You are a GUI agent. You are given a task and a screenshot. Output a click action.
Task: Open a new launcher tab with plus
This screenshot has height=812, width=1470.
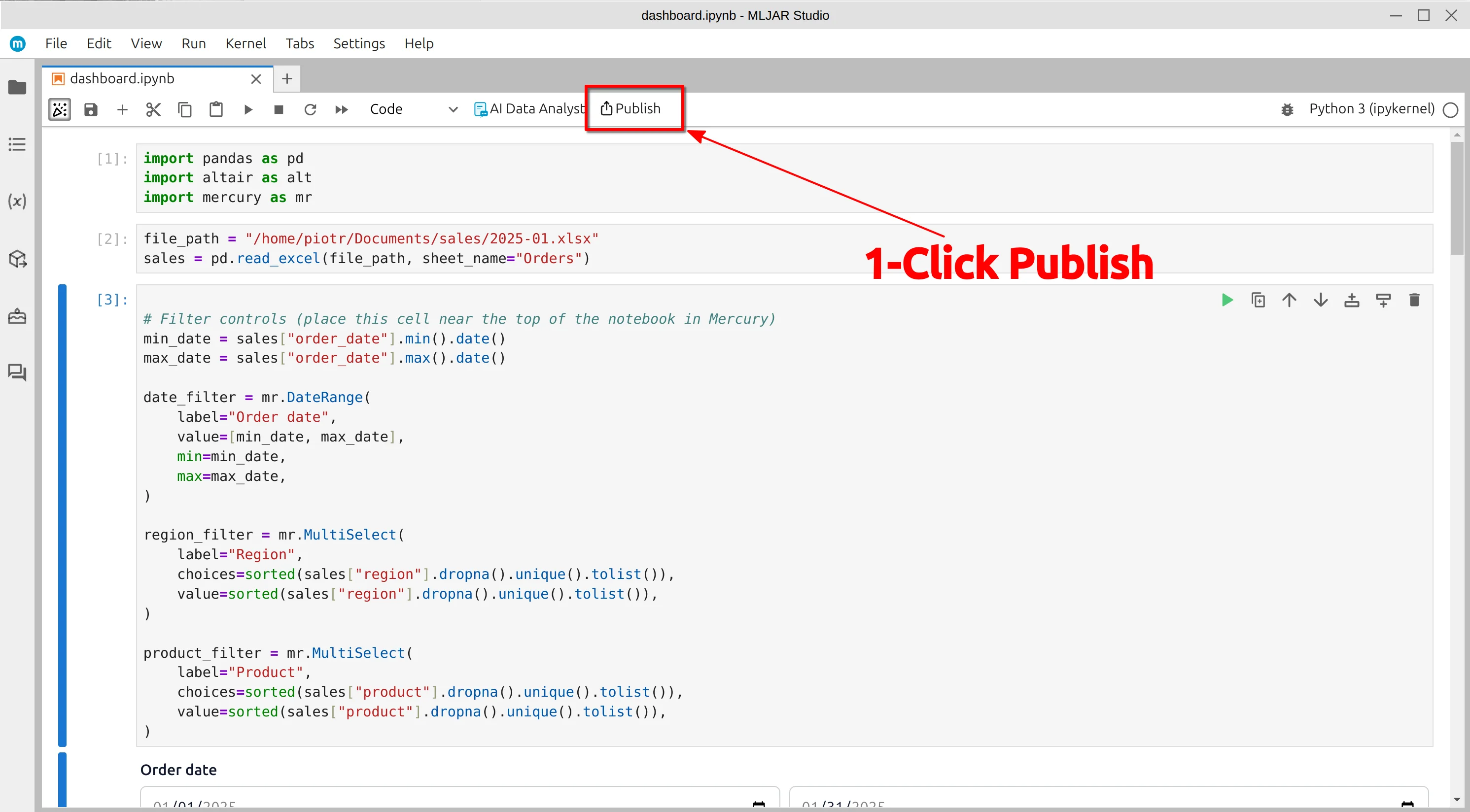pyautogui.click(x=287, y=79)
